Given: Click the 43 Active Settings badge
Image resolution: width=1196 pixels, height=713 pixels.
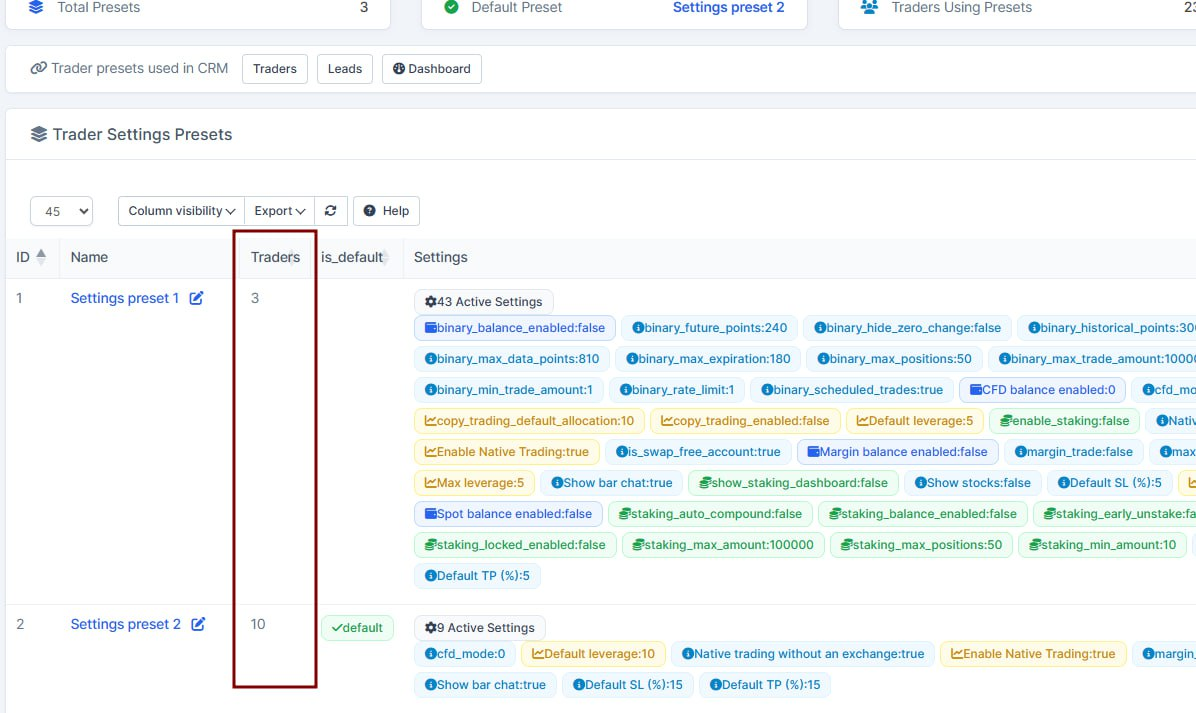Looking at the screenshot, I should click(483, 301).
